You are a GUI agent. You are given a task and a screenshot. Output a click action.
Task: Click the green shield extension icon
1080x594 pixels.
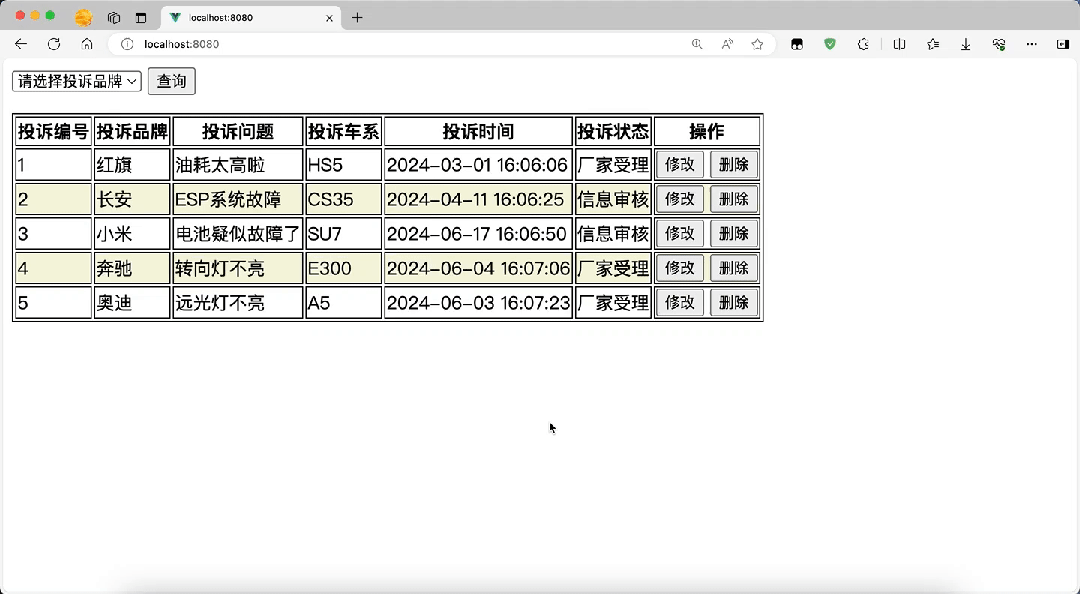tap(830, 44)
